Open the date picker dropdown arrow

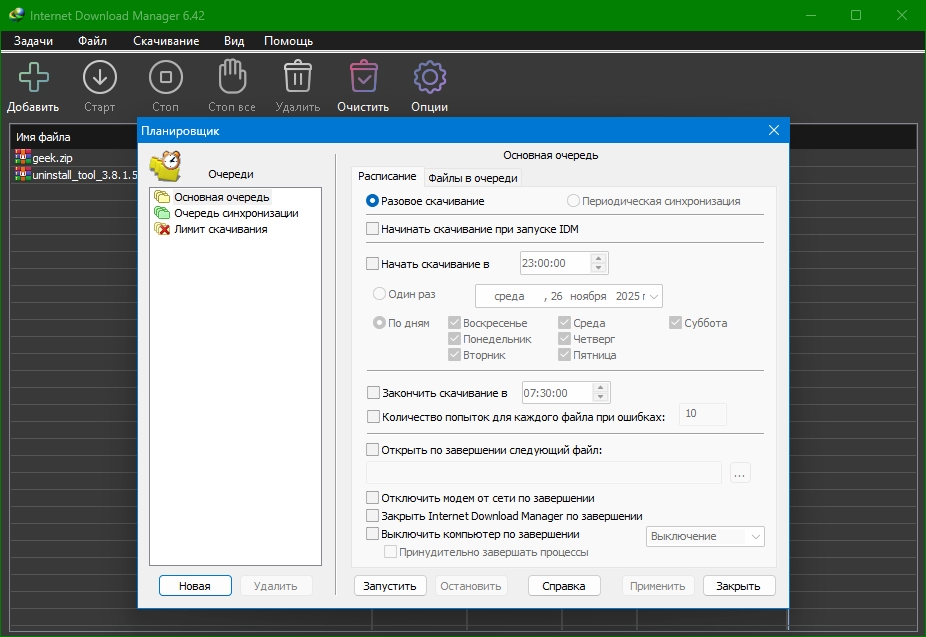(654, 296)
